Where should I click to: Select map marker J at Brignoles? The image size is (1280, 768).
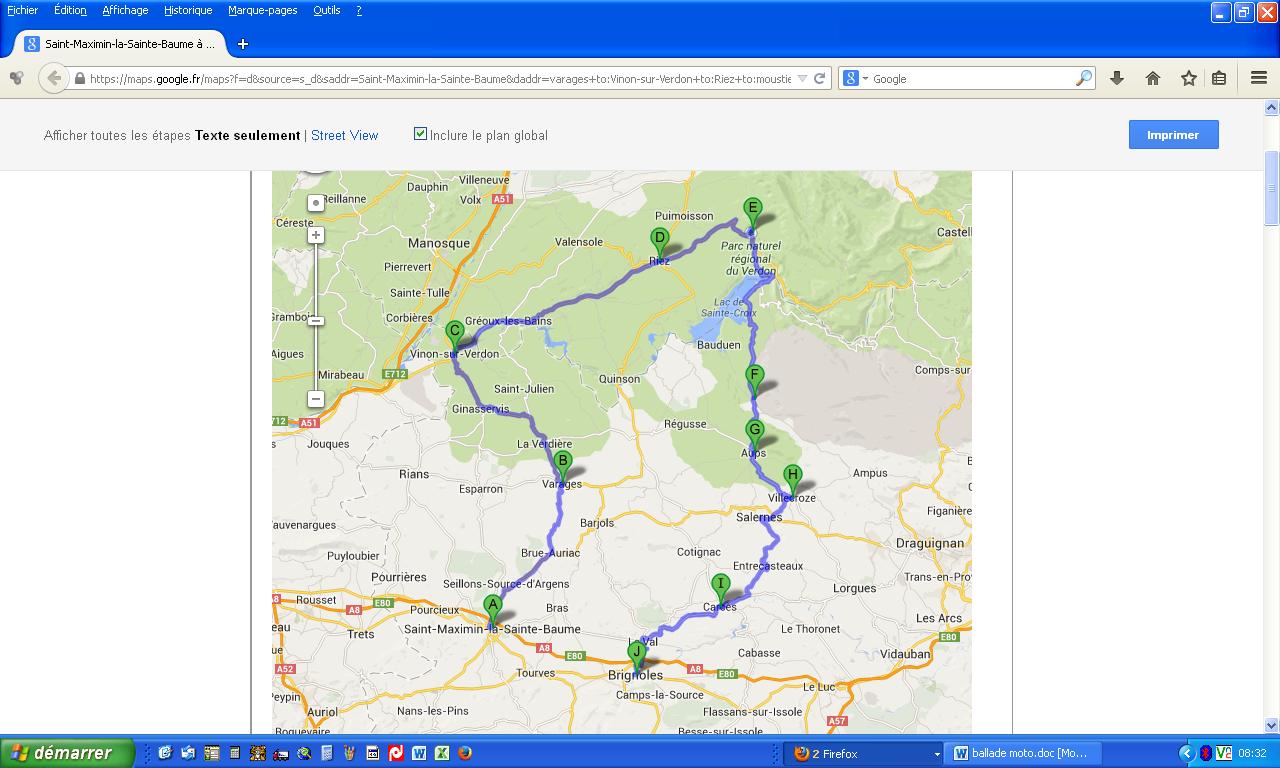click(x=637, y=654)
